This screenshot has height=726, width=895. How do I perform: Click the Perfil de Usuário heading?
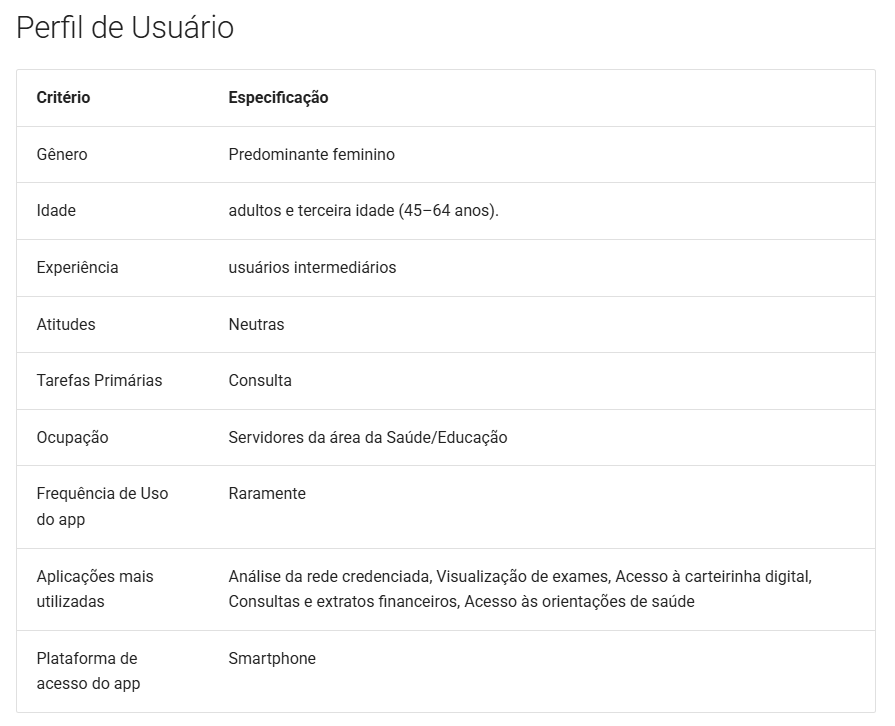click(x=125, y=27)
